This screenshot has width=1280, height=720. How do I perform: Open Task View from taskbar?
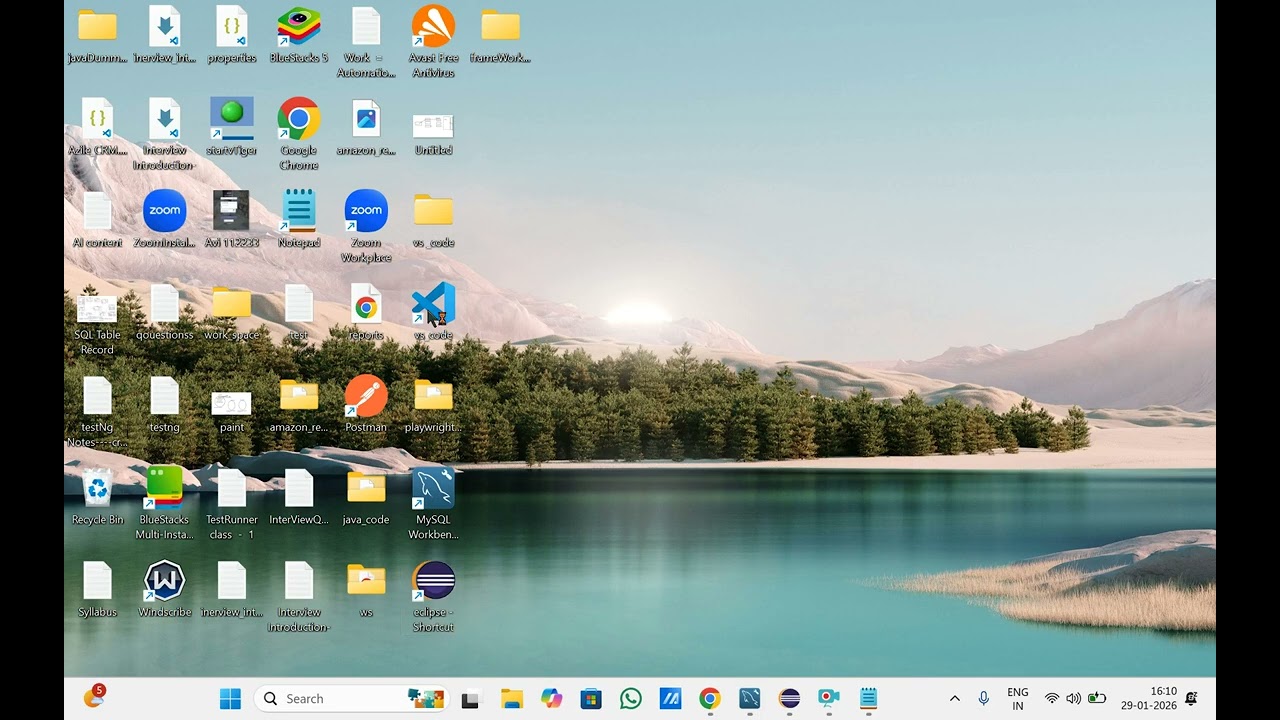click(x=471, y=699)
